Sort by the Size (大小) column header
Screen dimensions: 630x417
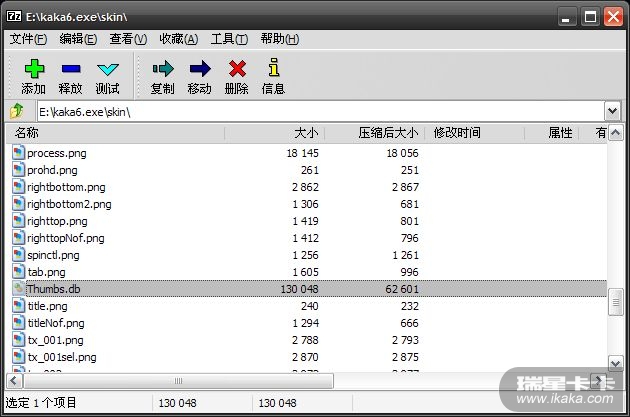[x=274, y=133]
